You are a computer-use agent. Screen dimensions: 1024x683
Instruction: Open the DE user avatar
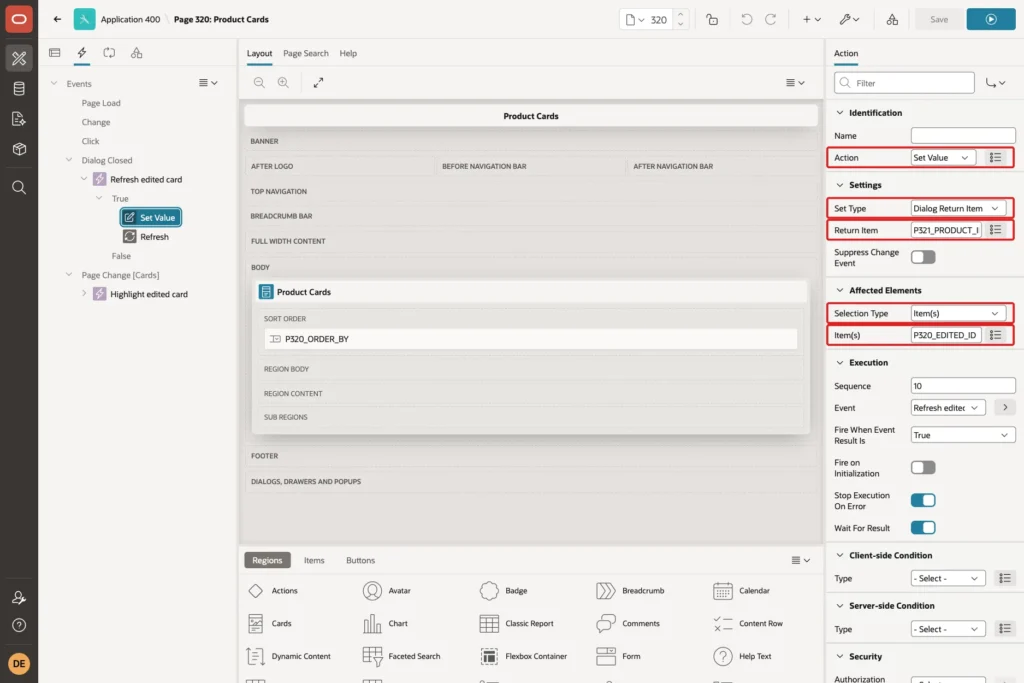click(x=19, y=663)
